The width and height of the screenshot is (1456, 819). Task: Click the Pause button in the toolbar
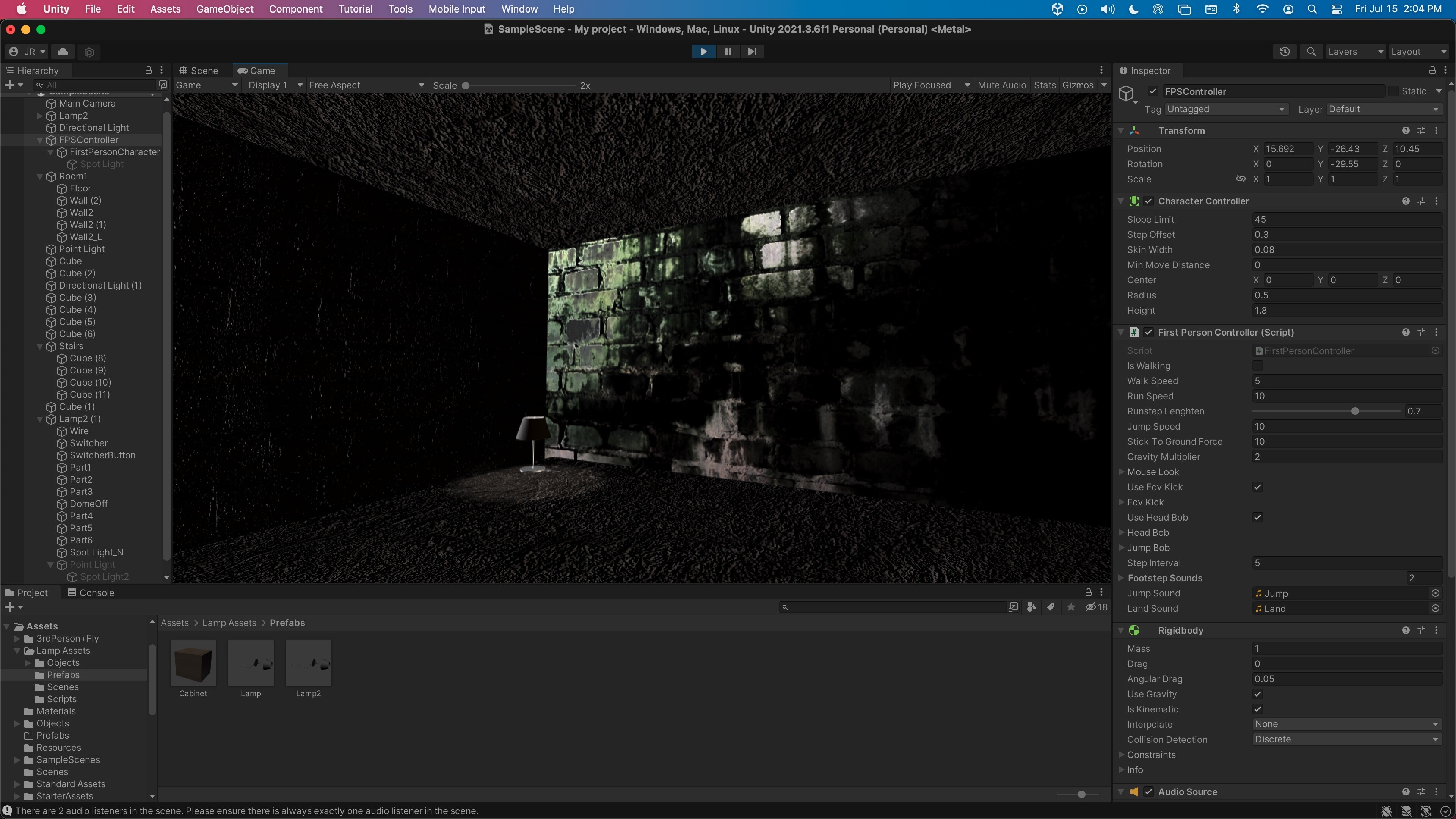tap(728, 52)
